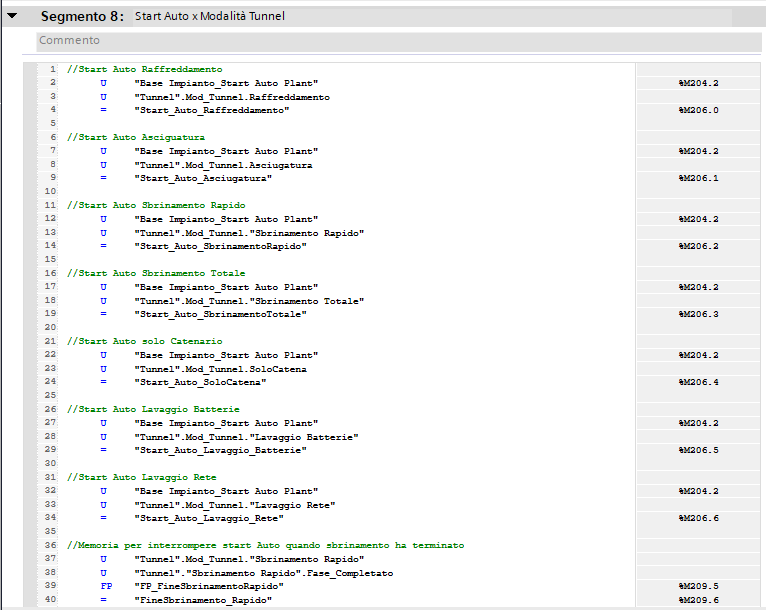Select comment '//Start Auto Raffreddamento'
This screenshot has width=766, height=610.
tap(145, 69)
